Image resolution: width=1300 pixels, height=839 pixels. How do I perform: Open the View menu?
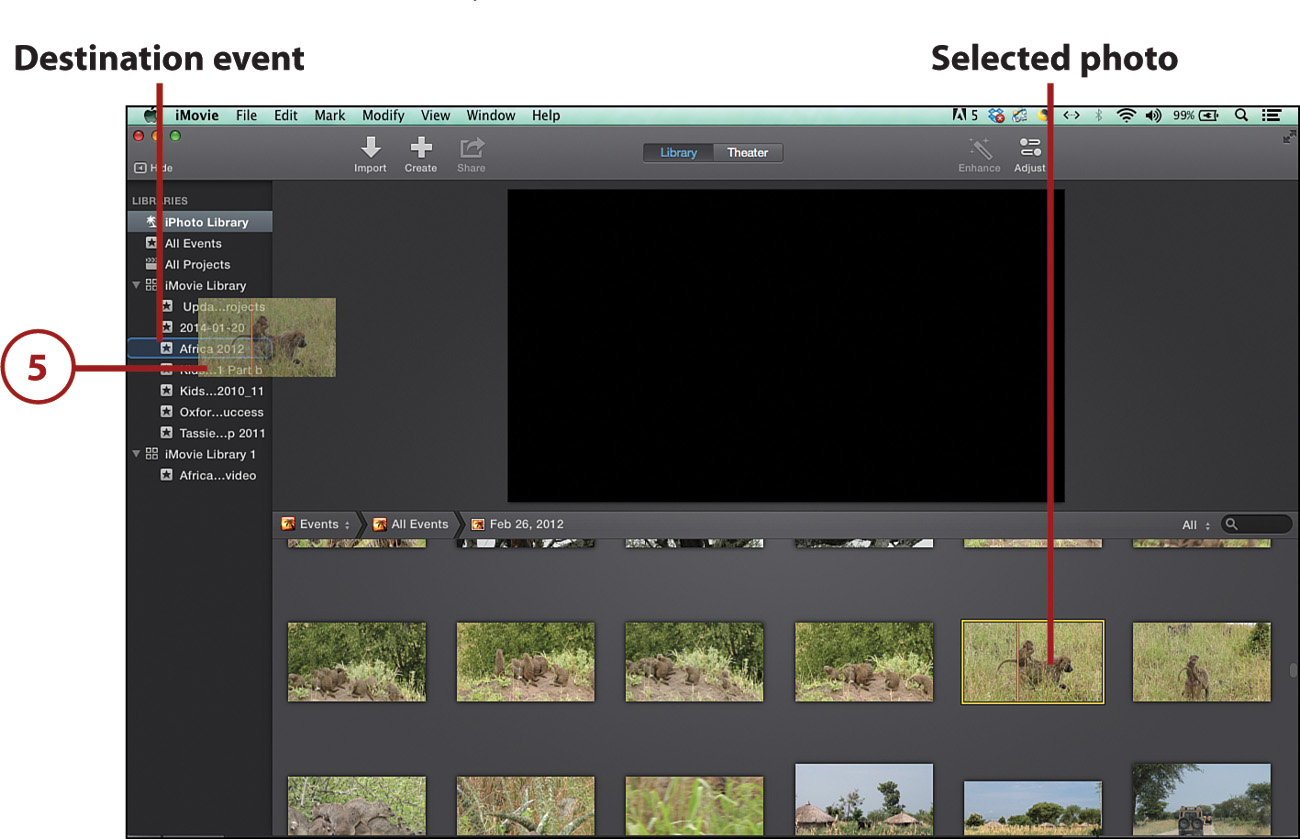coord(435,115)
